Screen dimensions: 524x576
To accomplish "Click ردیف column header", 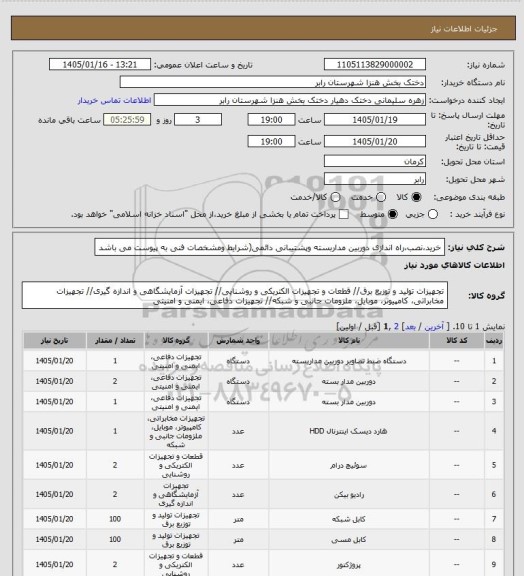I will tap(494, 341).
